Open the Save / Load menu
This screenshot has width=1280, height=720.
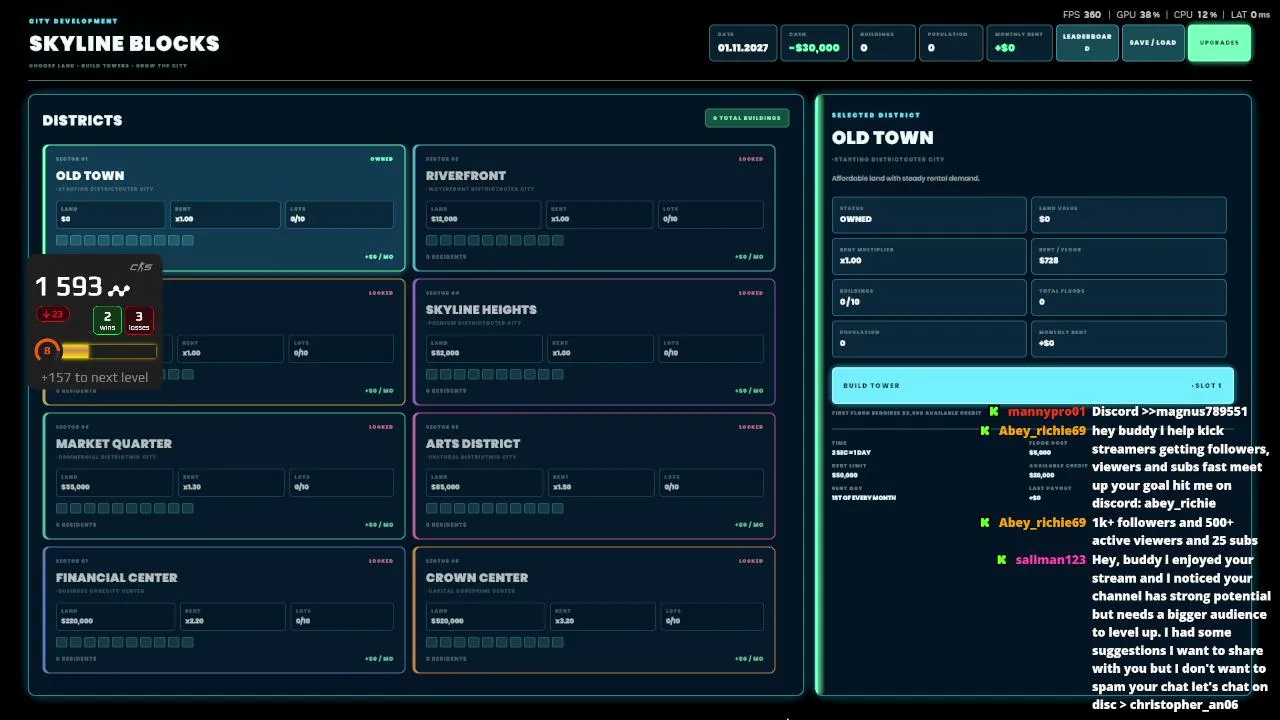(1153, 43)
